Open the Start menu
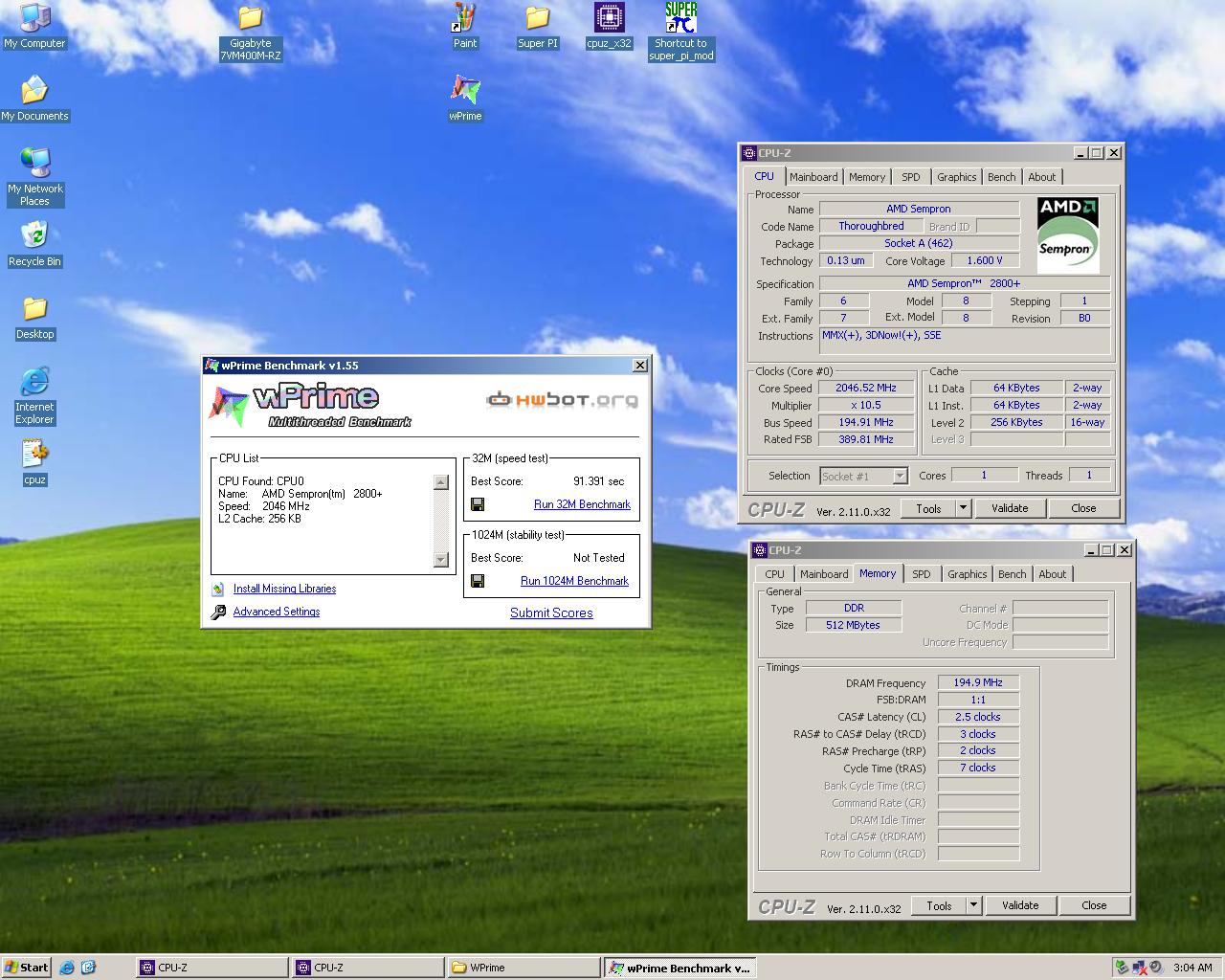 click(27, 968)
